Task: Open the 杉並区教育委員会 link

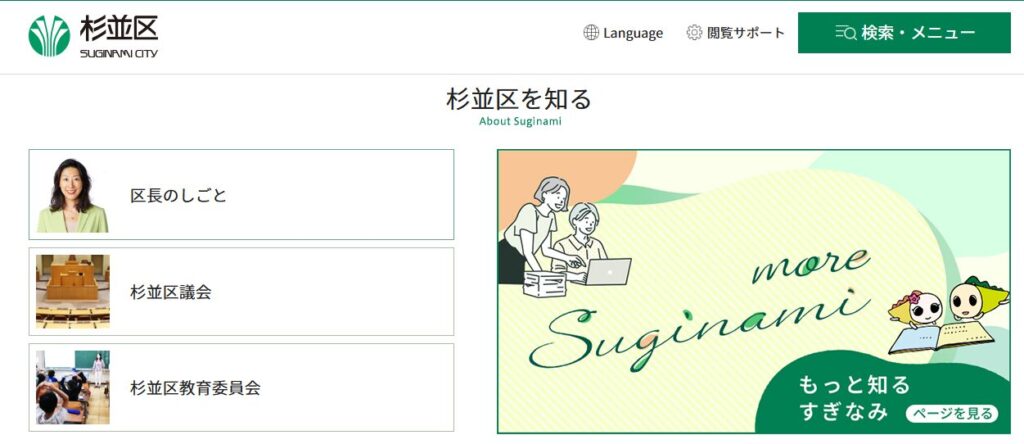Action: [x=241, y=387]
